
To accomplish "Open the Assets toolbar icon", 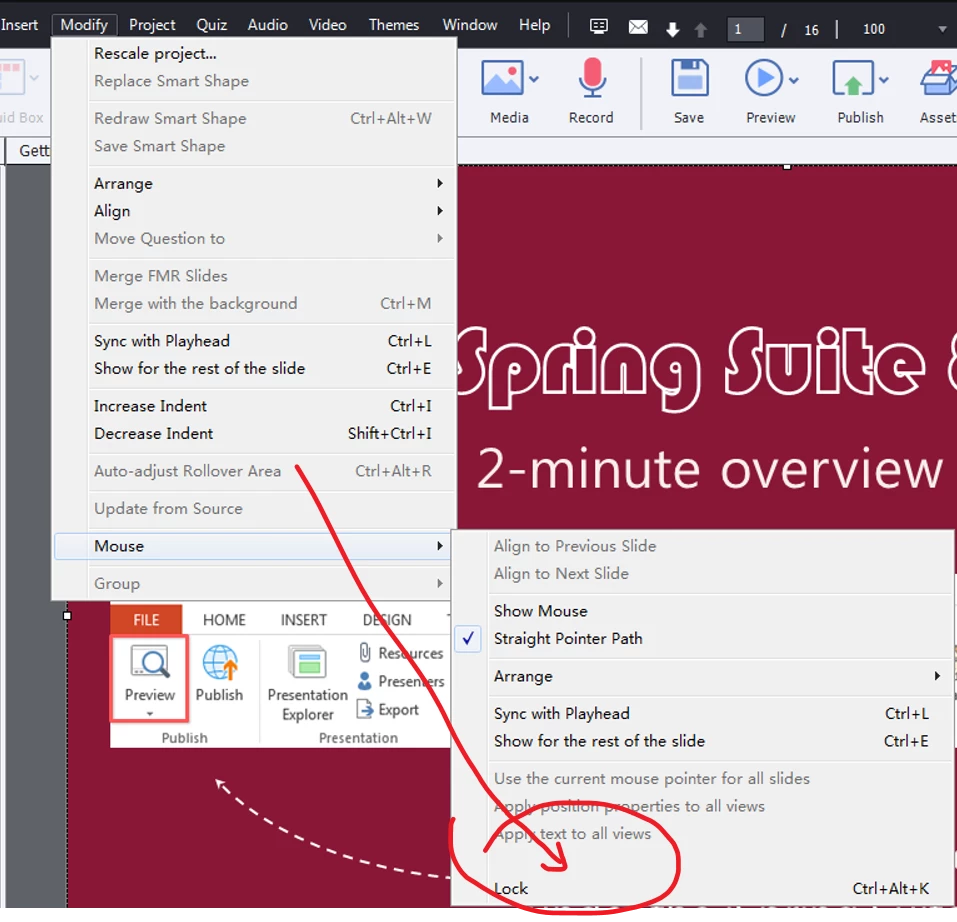I will tap(940, 78).
